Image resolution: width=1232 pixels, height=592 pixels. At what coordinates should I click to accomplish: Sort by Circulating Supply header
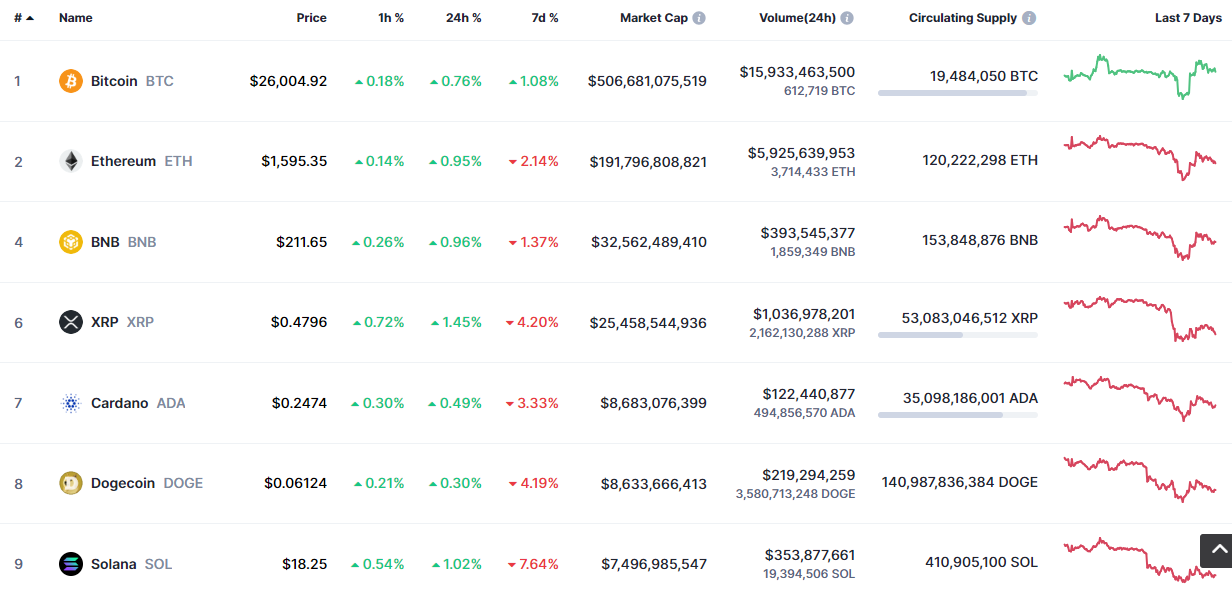(963, 18)
